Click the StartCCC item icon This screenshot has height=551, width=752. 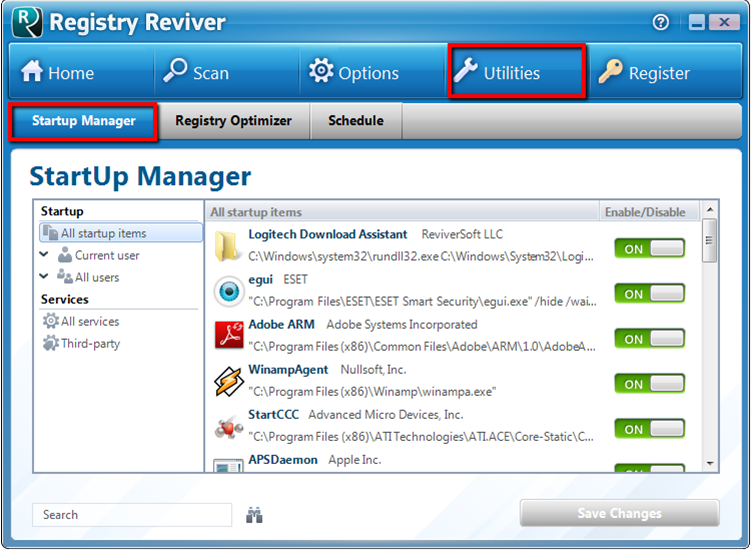click(x=229, y=425)
